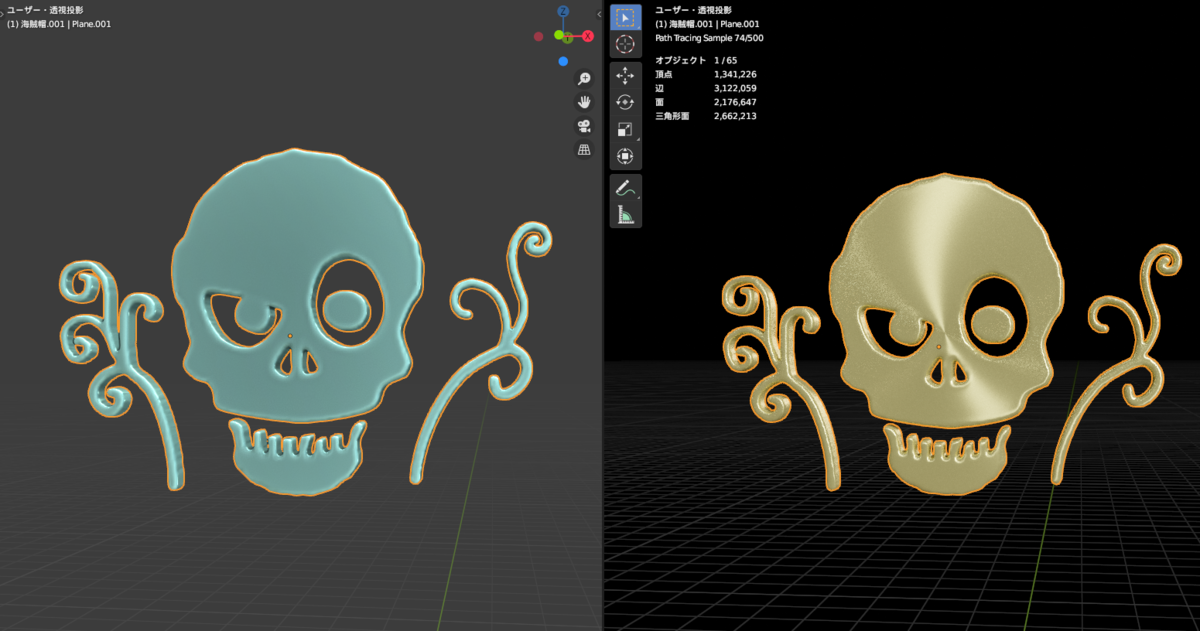Click the "オブジェクト" statistics label

680,61
